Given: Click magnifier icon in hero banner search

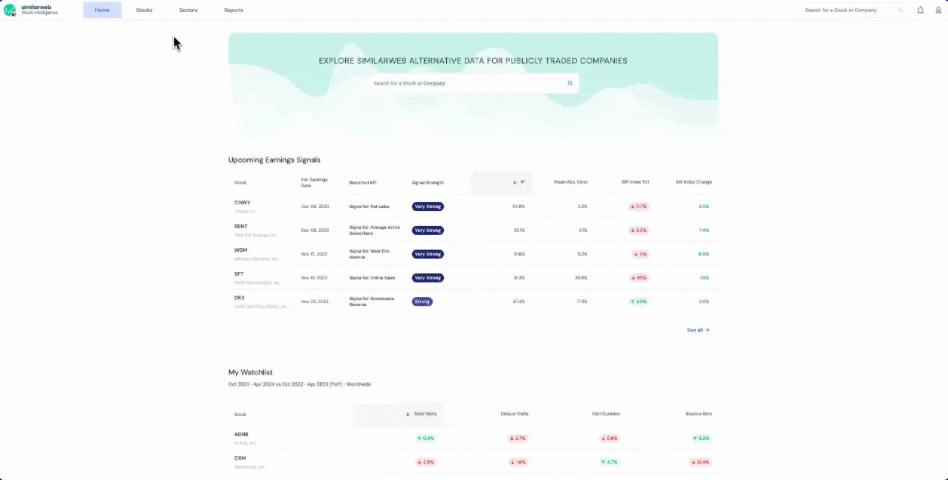Looking at the screenshot, I should pos(570,83).
